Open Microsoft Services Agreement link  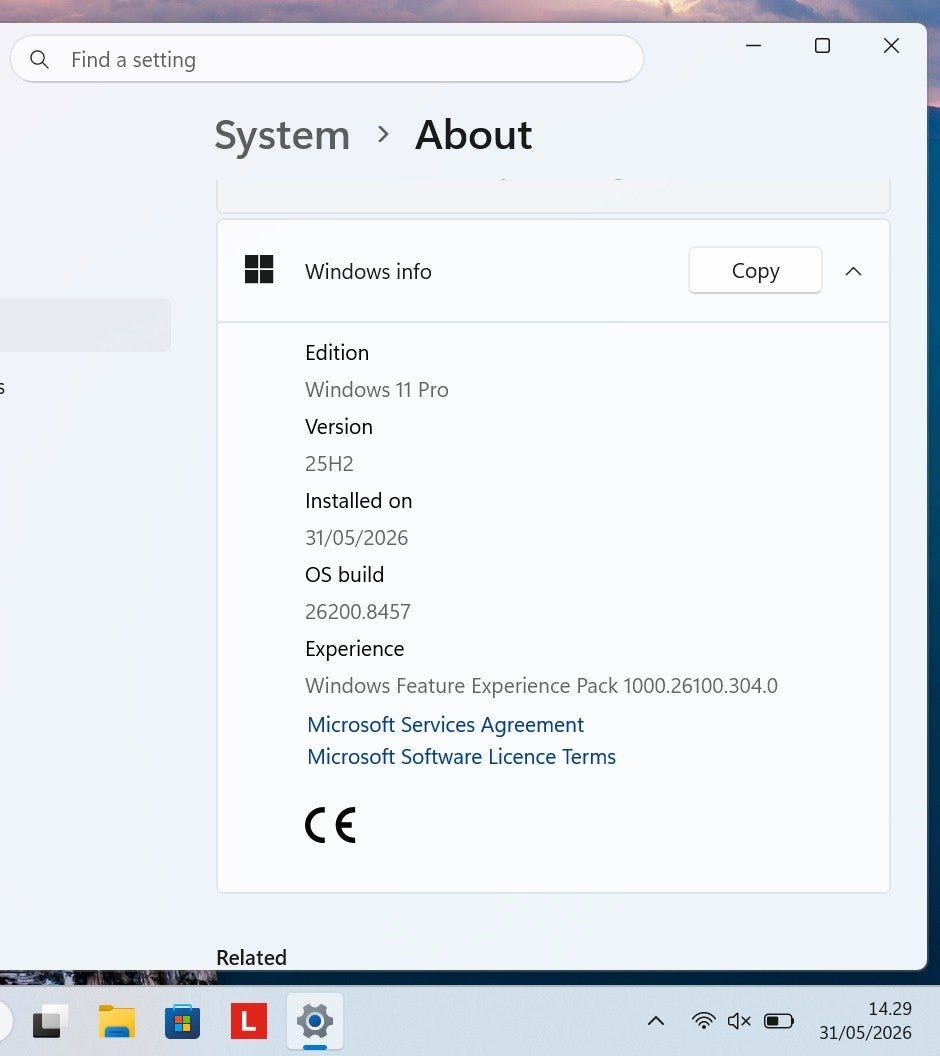click(x=445, y=725)
